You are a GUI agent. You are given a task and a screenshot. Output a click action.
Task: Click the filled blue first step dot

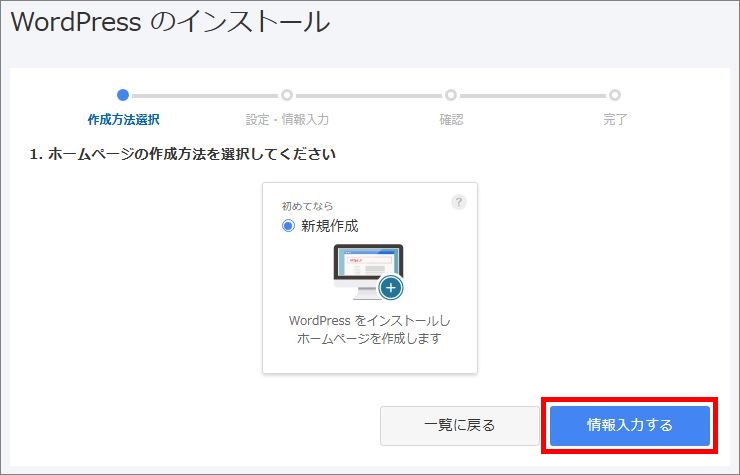click(x=123, y=95)
